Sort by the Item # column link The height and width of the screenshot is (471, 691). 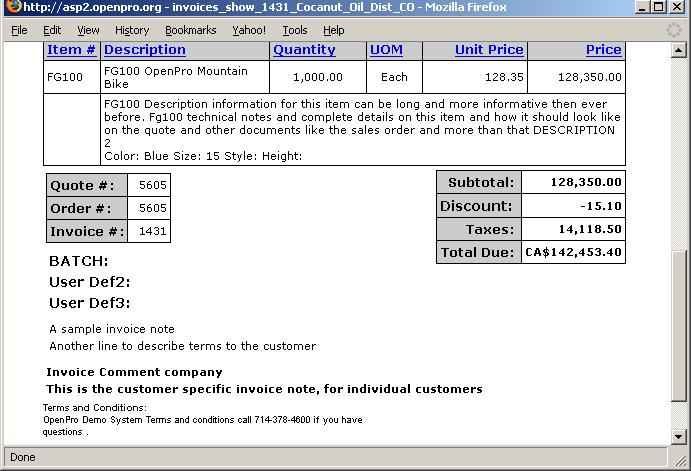pyautogui.click(x=71, y=49)
